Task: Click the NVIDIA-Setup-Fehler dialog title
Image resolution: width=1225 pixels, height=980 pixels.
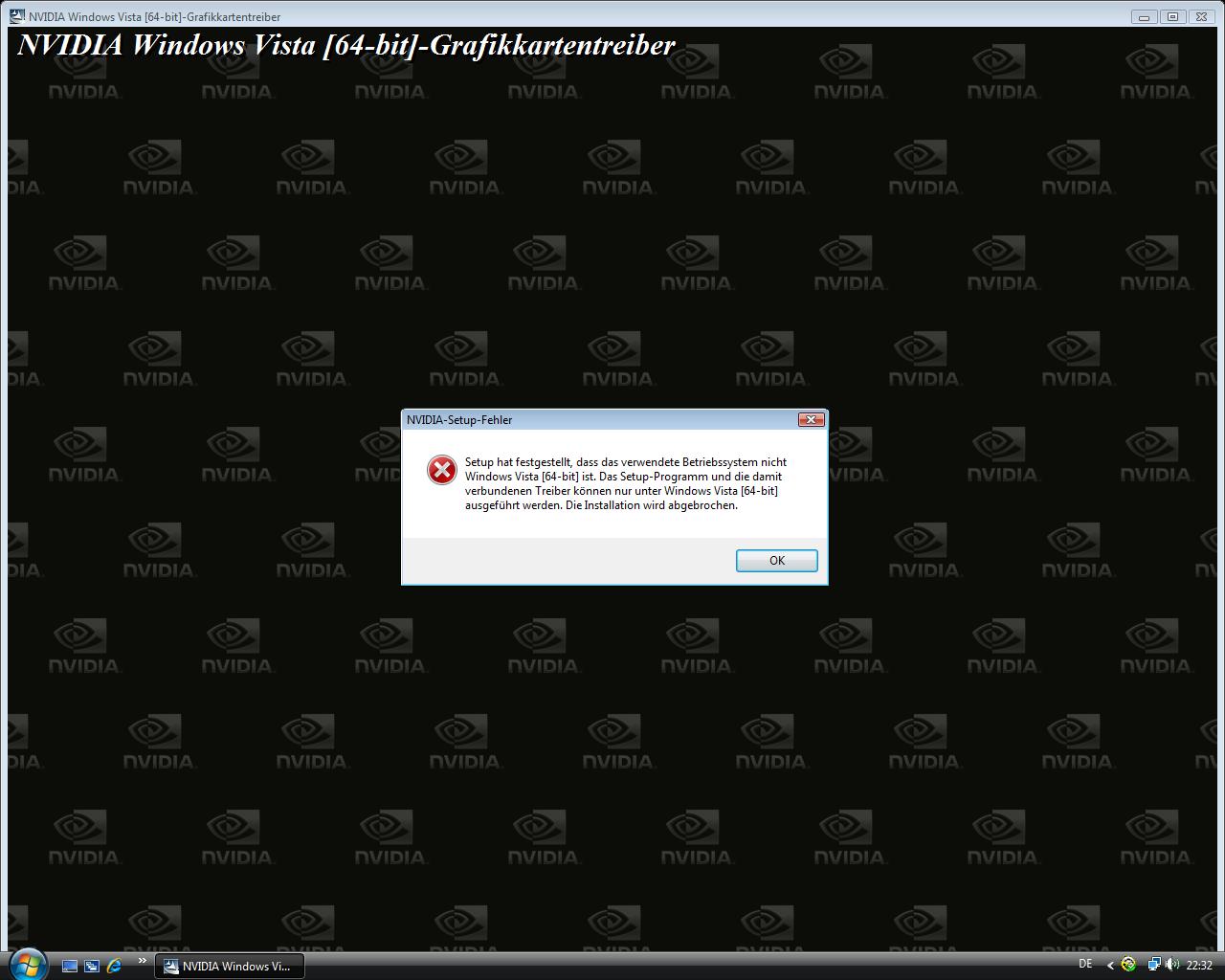Action: coord(459,420)
